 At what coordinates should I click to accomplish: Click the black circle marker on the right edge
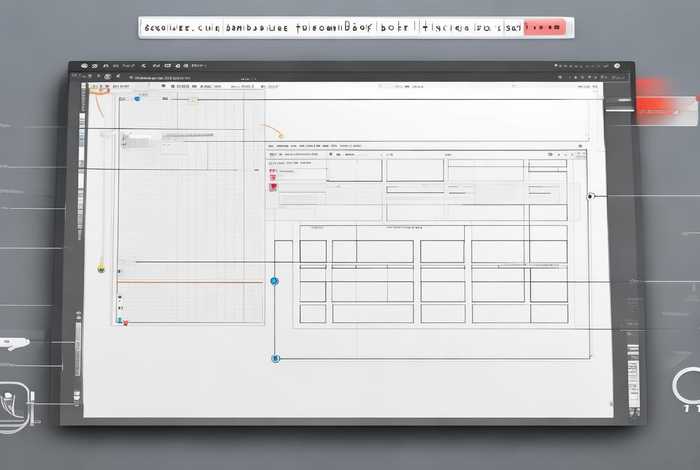591,196
